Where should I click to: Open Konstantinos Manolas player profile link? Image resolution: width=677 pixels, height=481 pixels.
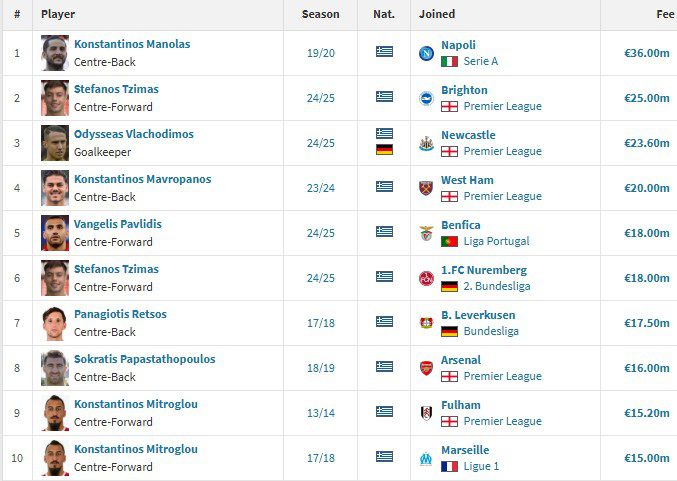(132, 44)
